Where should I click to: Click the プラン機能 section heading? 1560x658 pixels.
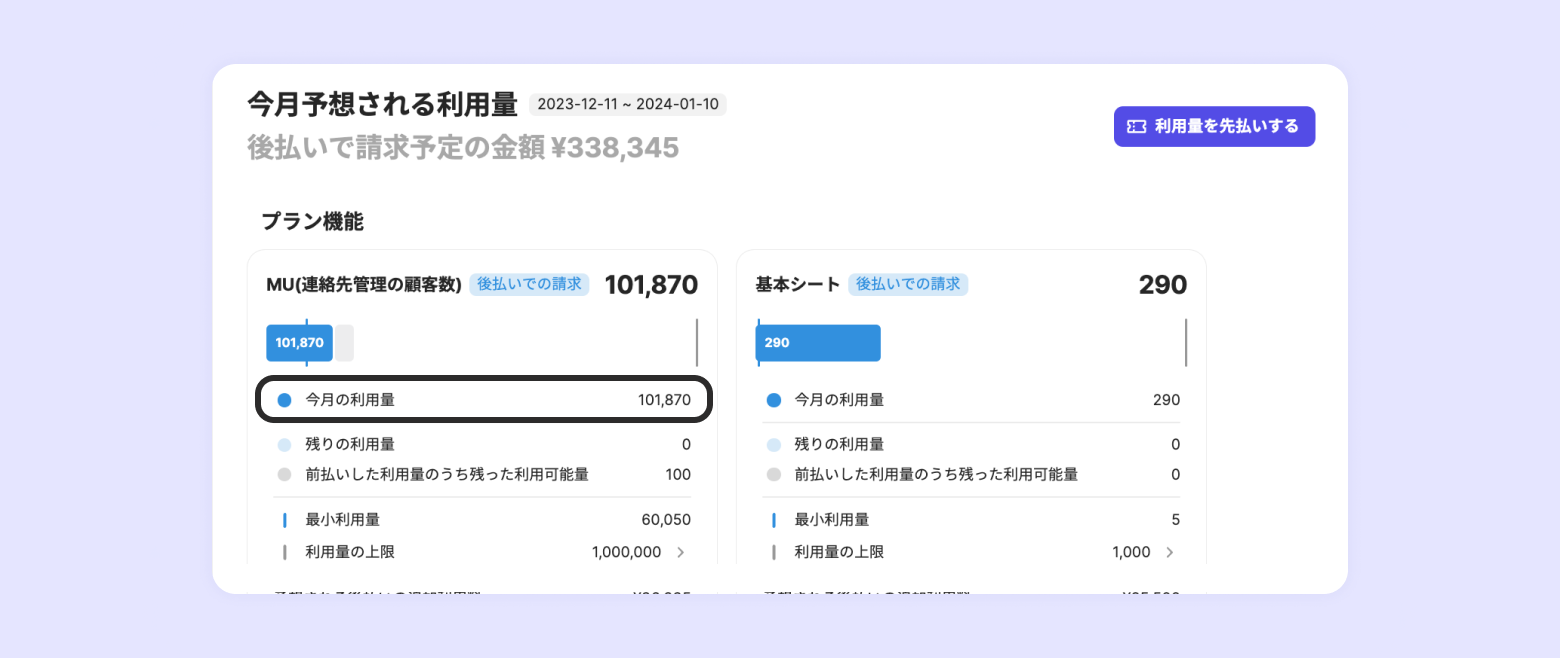(312, 222)
